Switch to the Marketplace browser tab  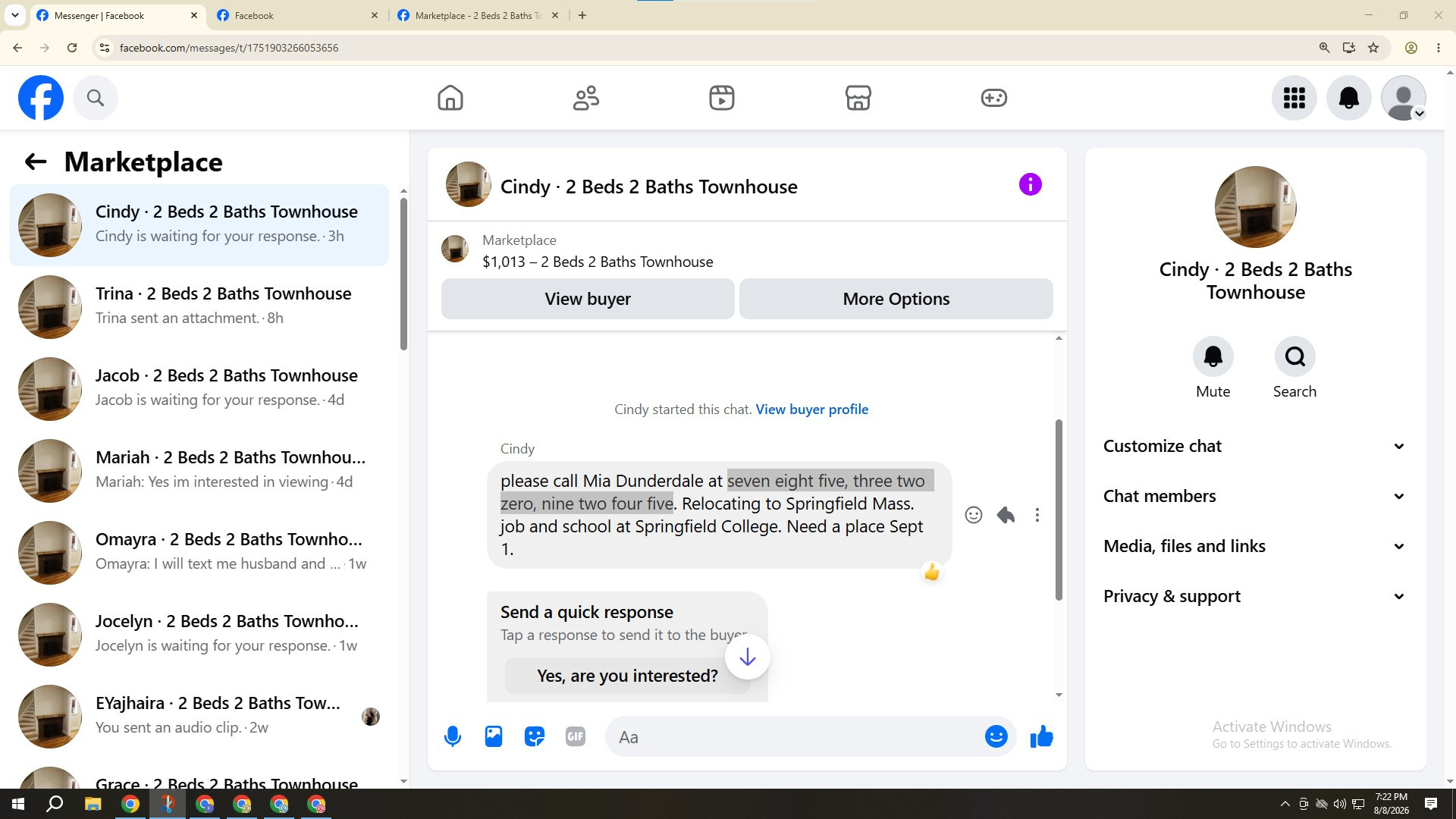click(x=478, y=15)
